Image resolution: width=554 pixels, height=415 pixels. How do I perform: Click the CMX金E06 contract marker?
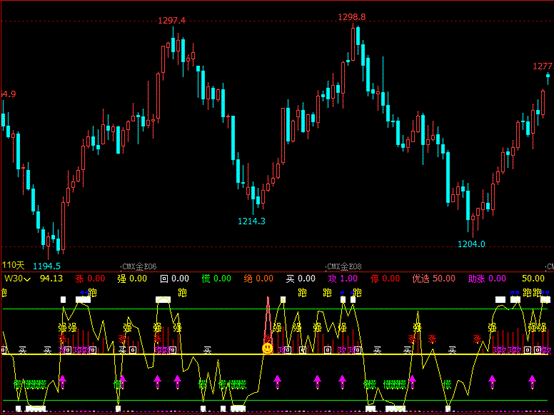click(x=139, y=266)
